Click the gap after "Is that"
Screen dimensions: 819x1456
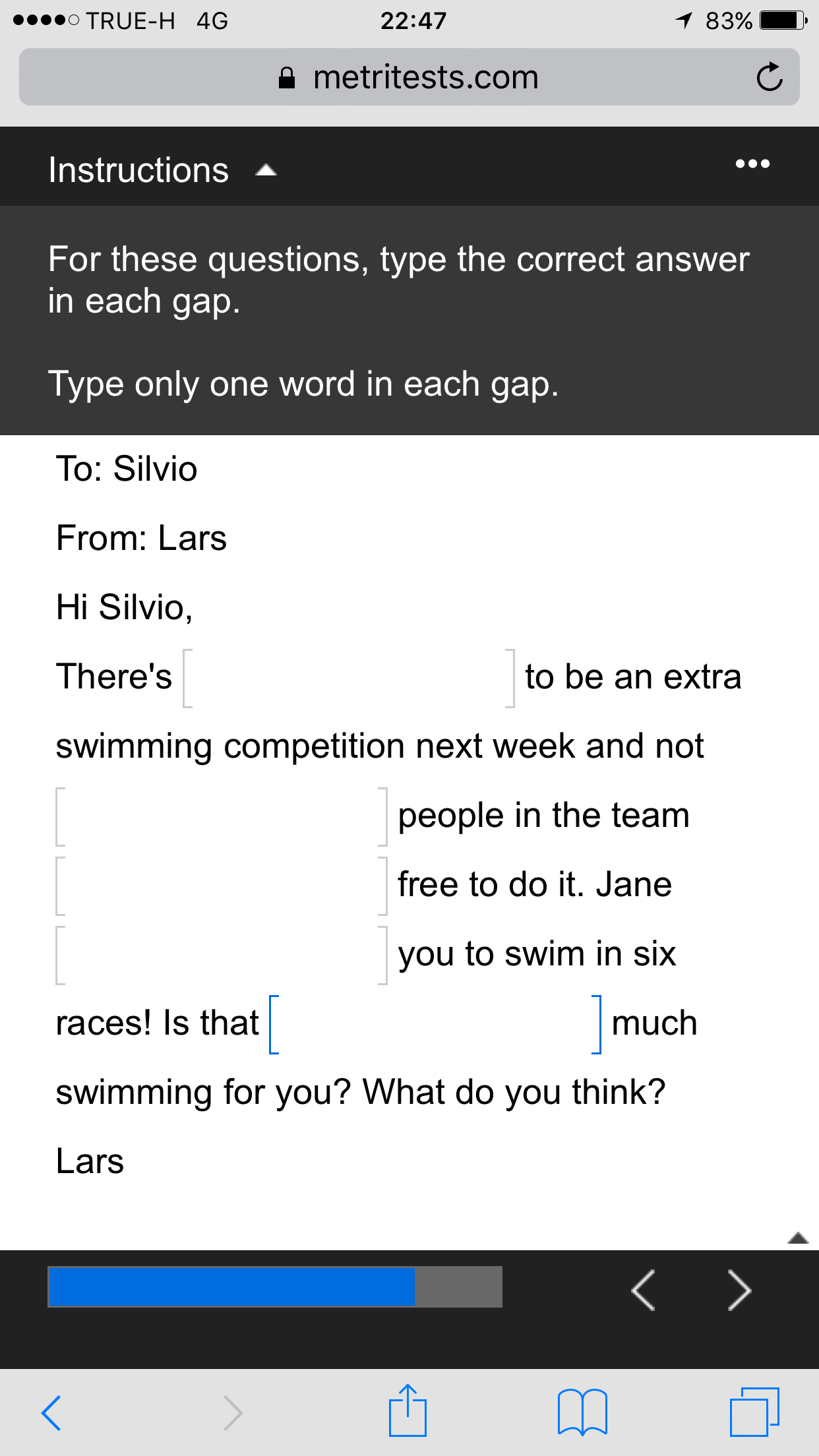[435, 1024]
